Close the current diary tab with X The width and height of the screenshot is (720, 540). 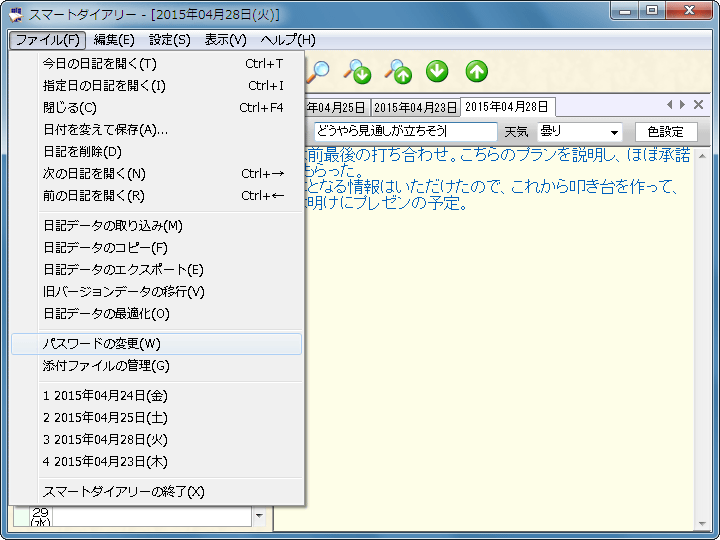tap(698, 105)
